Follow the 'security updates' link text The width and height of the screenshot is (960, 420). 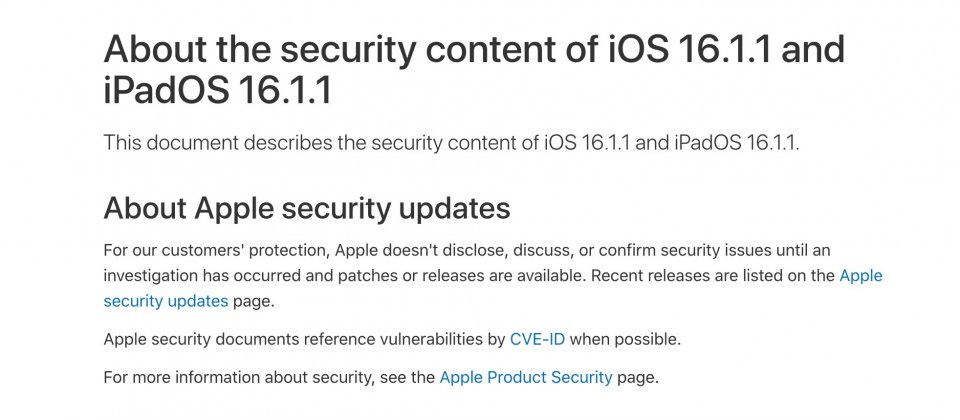(165, 301)
